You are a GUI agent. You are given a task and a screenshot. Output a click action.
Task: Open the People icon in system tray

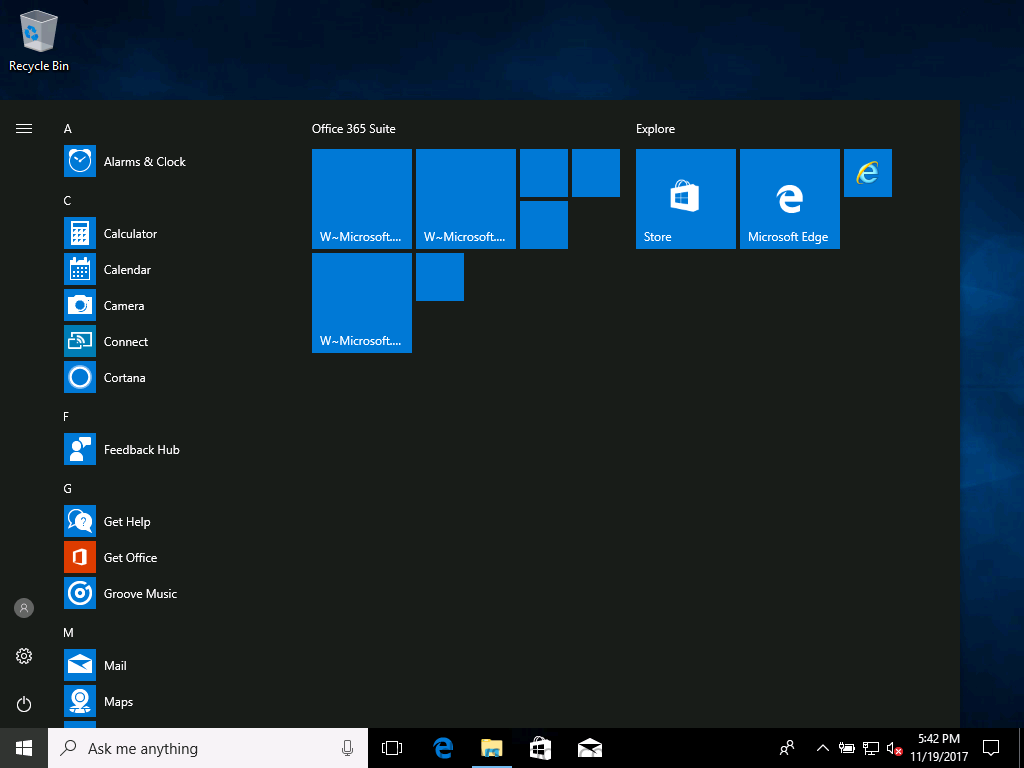point(788,748)
